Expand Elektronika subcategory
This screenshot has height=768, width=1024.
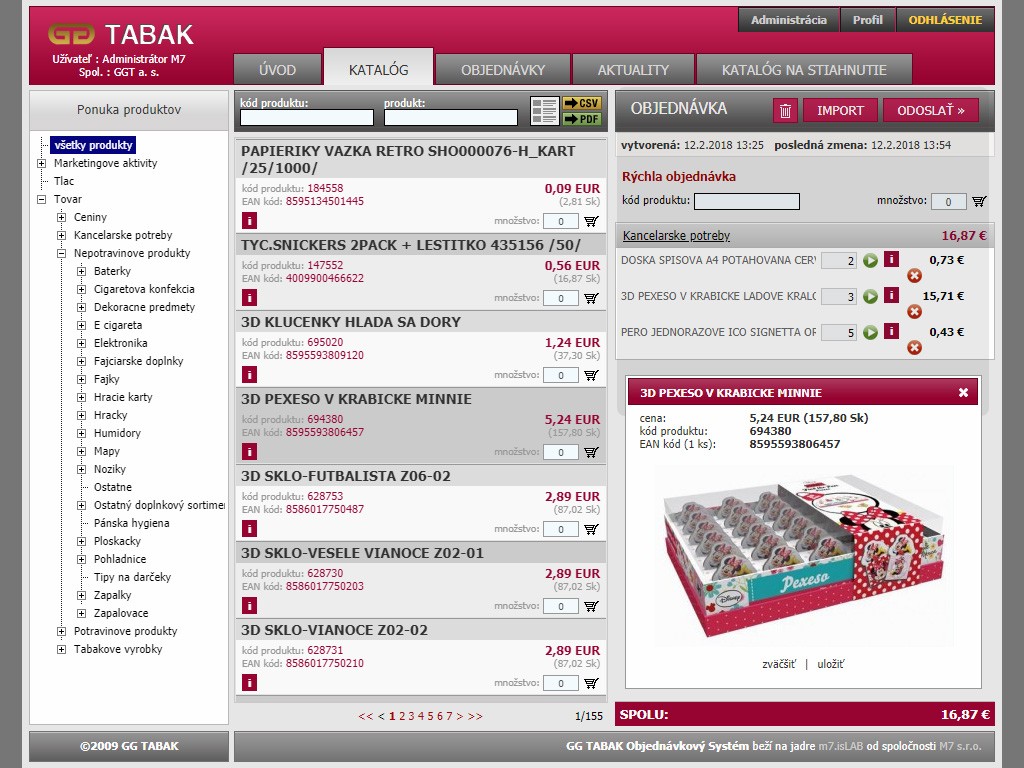82,344
